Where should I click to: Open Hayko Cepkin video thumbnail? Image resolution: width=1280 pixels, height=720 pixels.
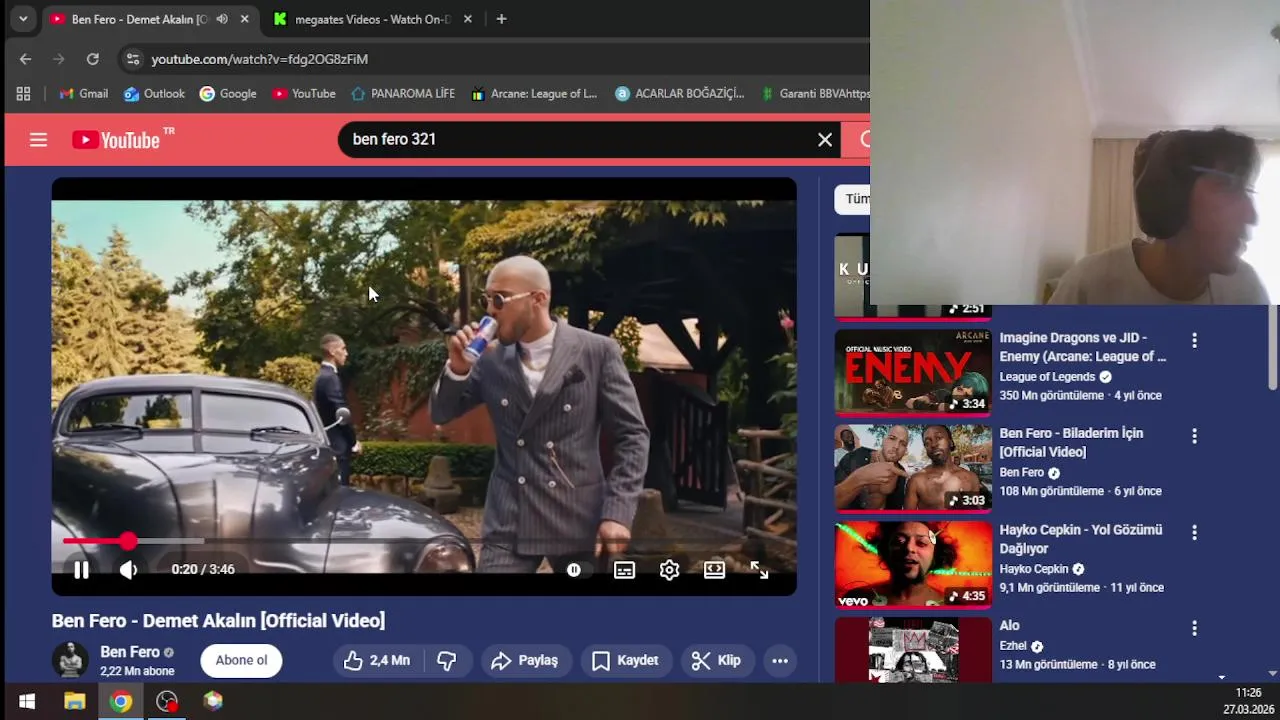913,564
